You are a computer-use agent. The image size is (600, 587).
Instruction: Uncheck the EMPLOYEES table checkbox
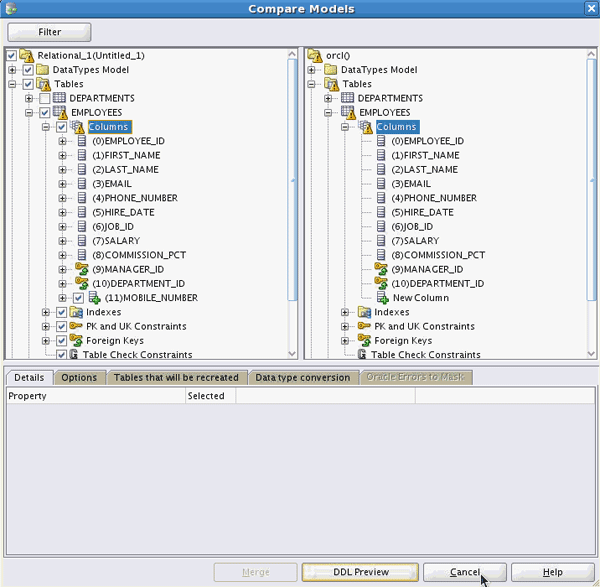tap(45, 113)
